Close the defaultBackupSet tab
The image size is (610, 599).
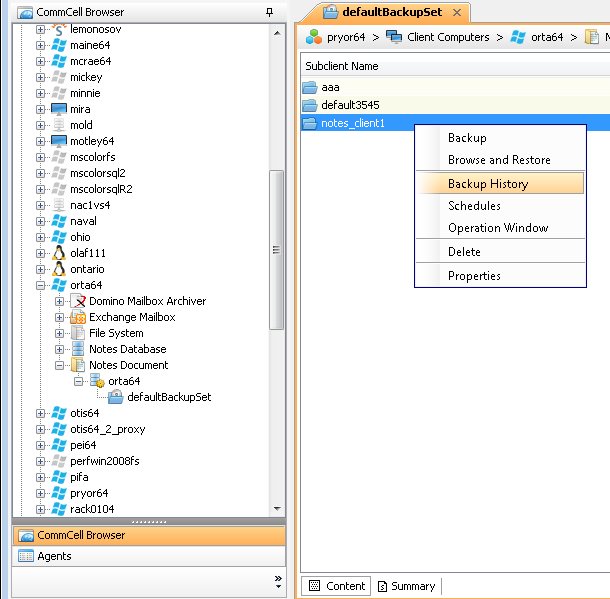point(457,13)
